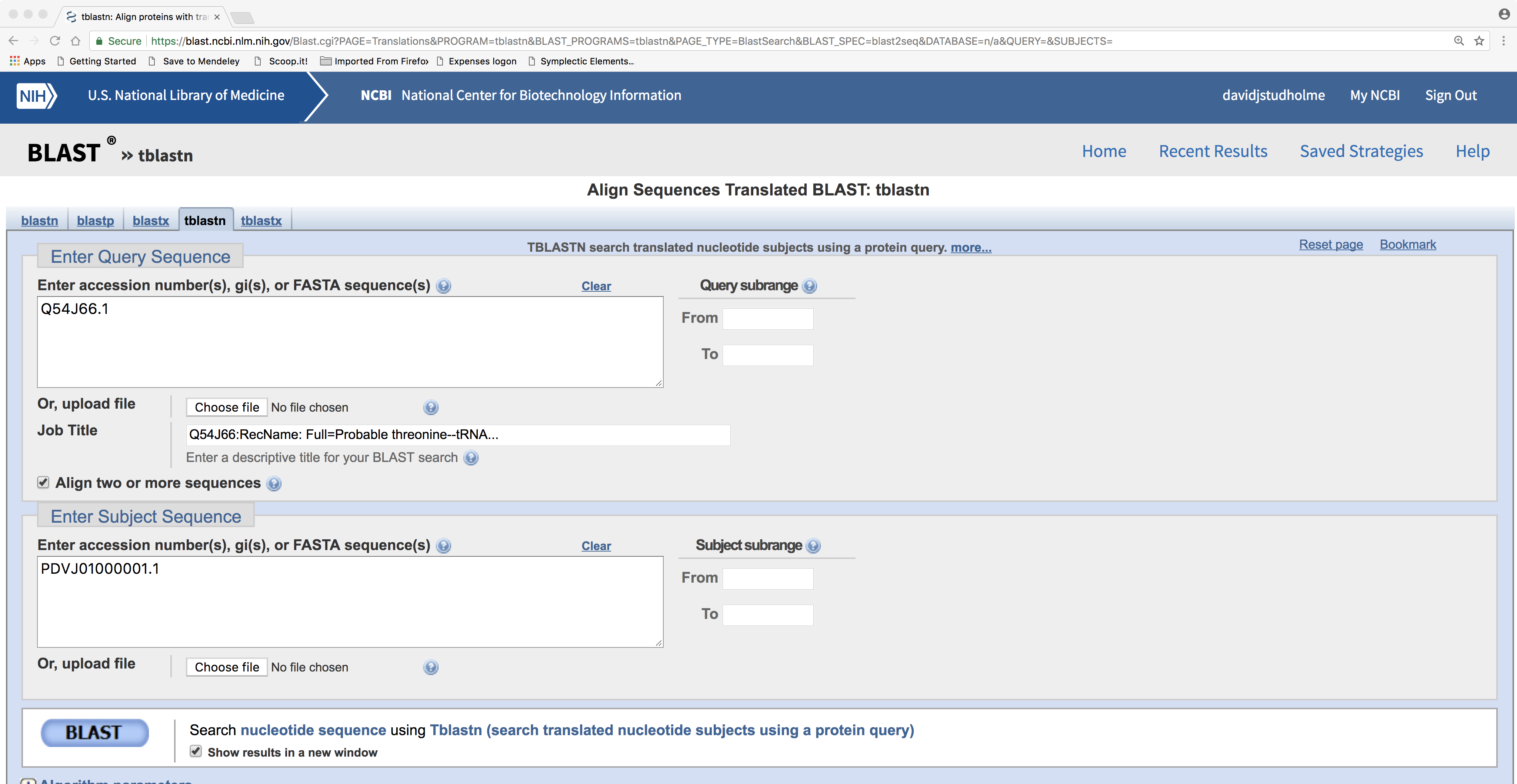Switch to the tblastx tab

click(x=261, y=221)
